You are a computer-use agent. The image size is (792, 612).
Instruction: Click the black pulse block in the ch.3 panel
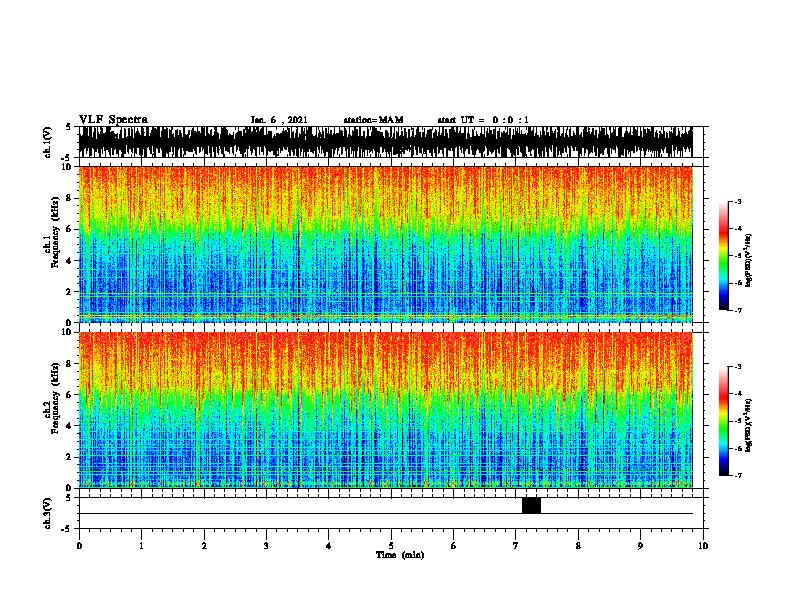(531, 505)
